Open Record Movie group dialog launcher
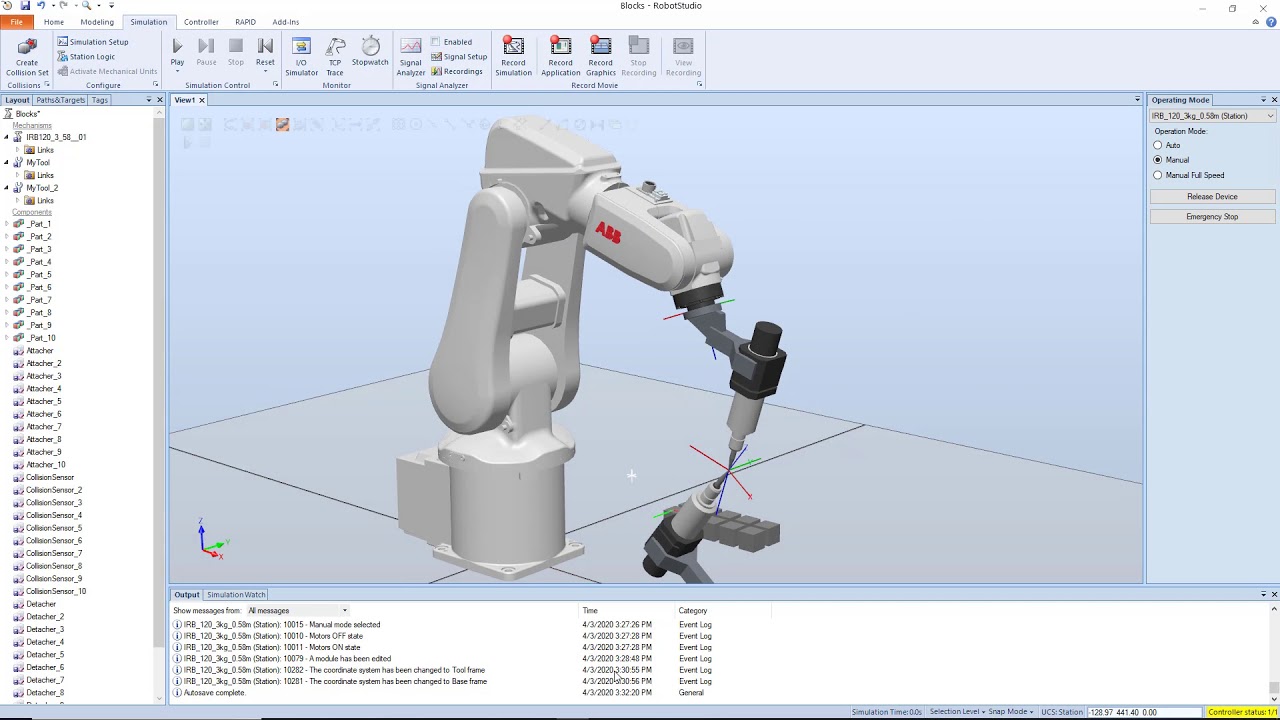Image resolution: width=1280 pixels, height=720 pixels. [x=699, y=85]
